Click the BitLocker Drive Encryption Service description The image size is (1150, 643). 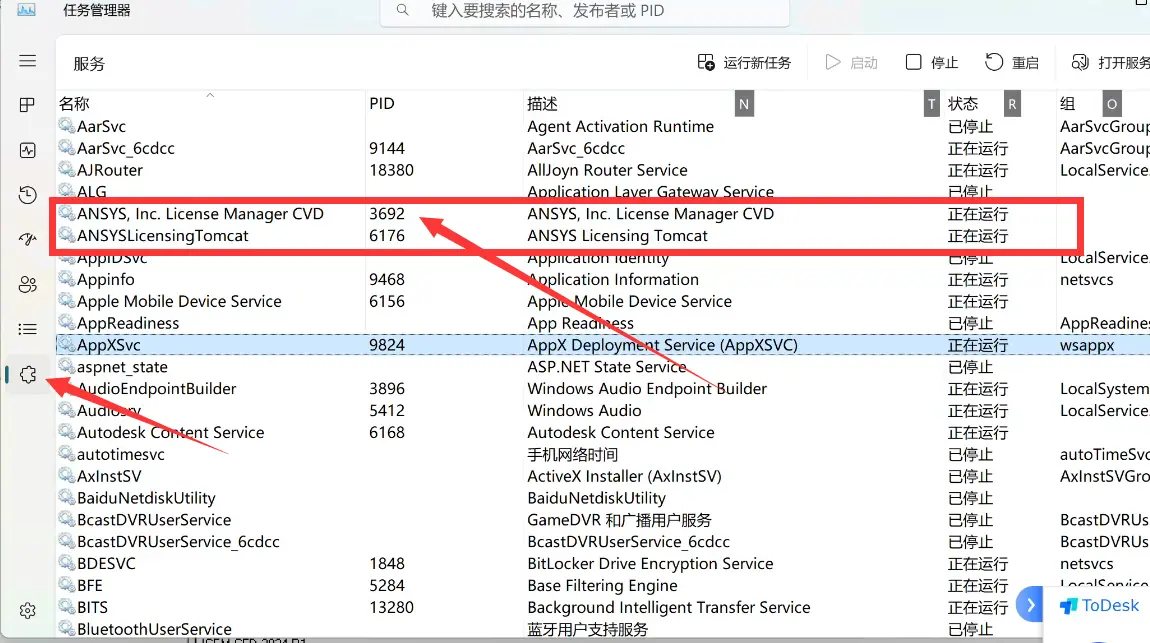[x=650, y=563]
